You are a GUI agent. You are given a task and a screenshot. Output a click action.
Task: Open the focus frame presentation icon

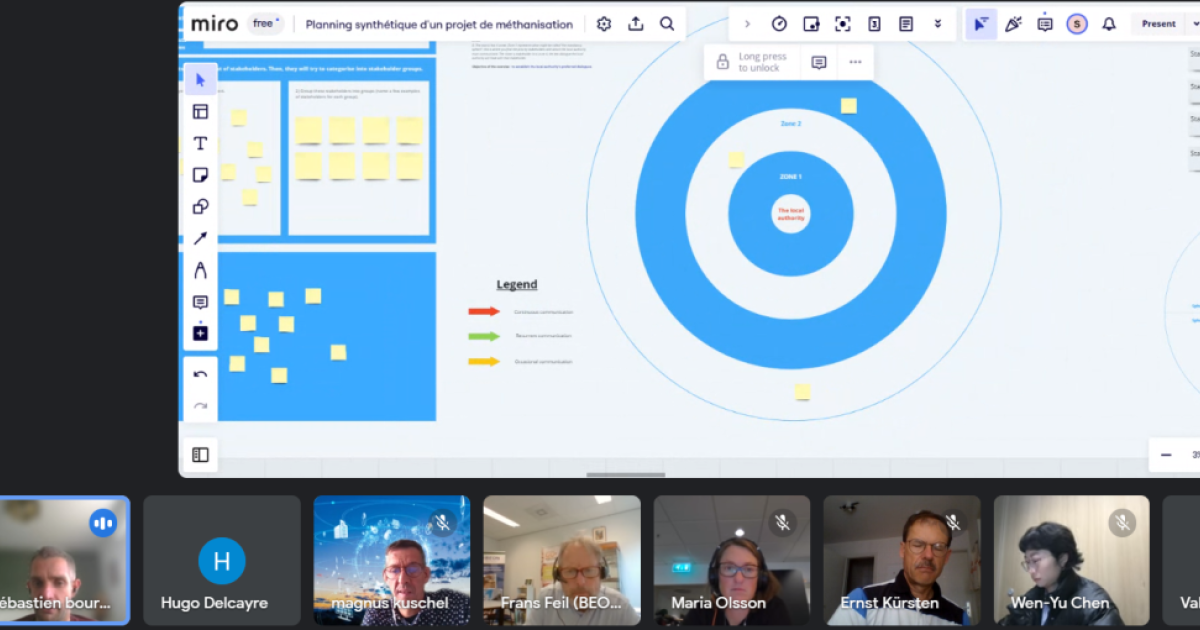point(843,24)
